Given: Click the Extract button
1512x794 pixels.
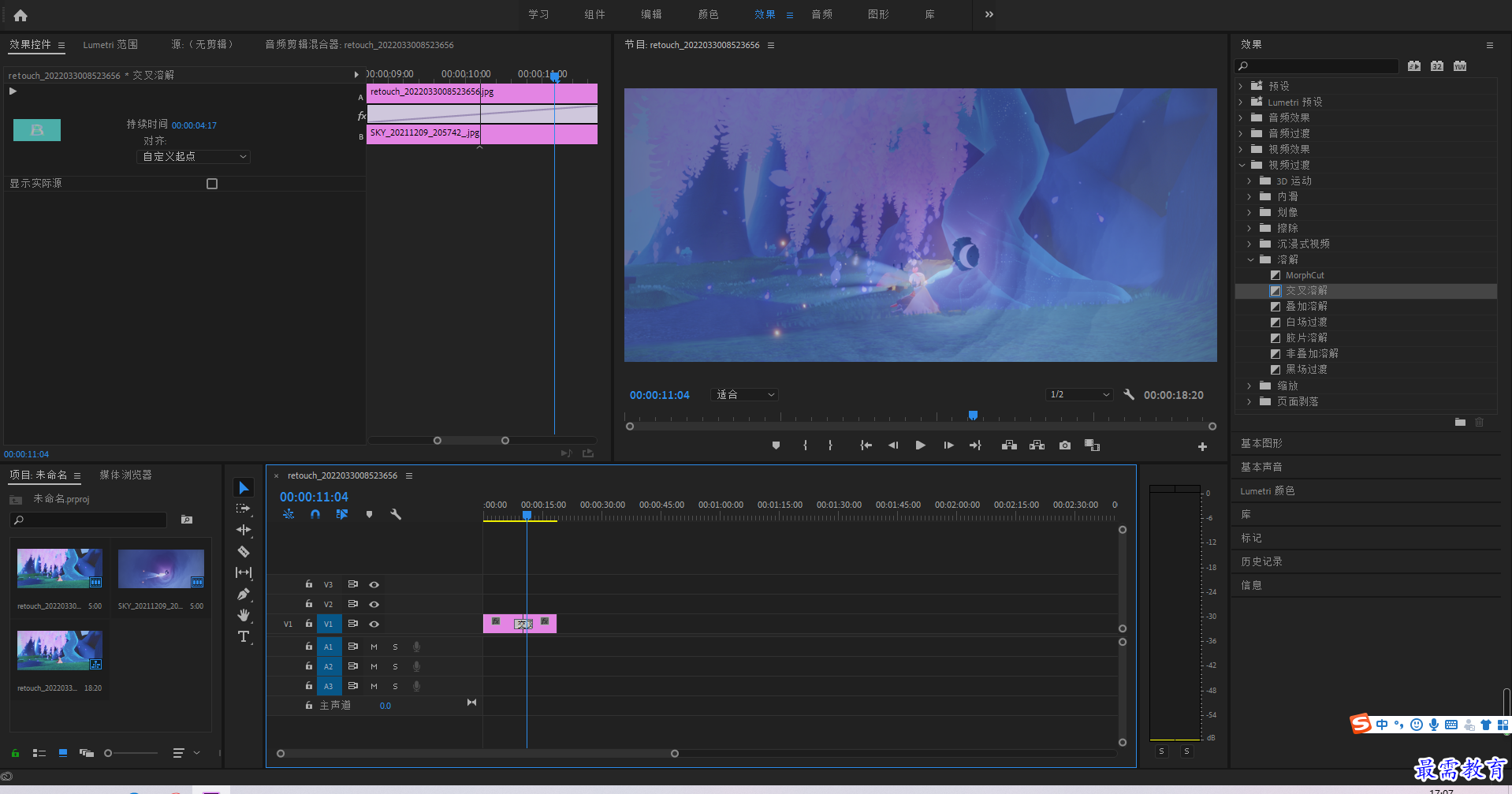Looking at the screenshot, I should (1037, 445).
